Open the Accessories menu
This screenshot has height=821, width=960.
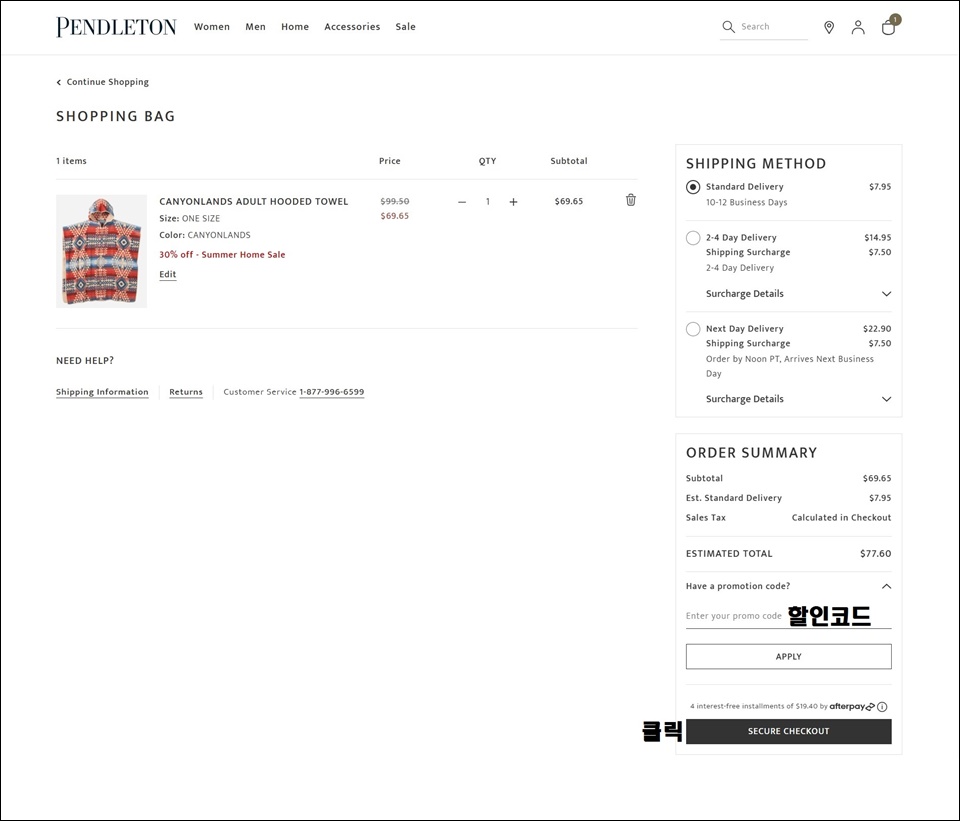point(352,27)
